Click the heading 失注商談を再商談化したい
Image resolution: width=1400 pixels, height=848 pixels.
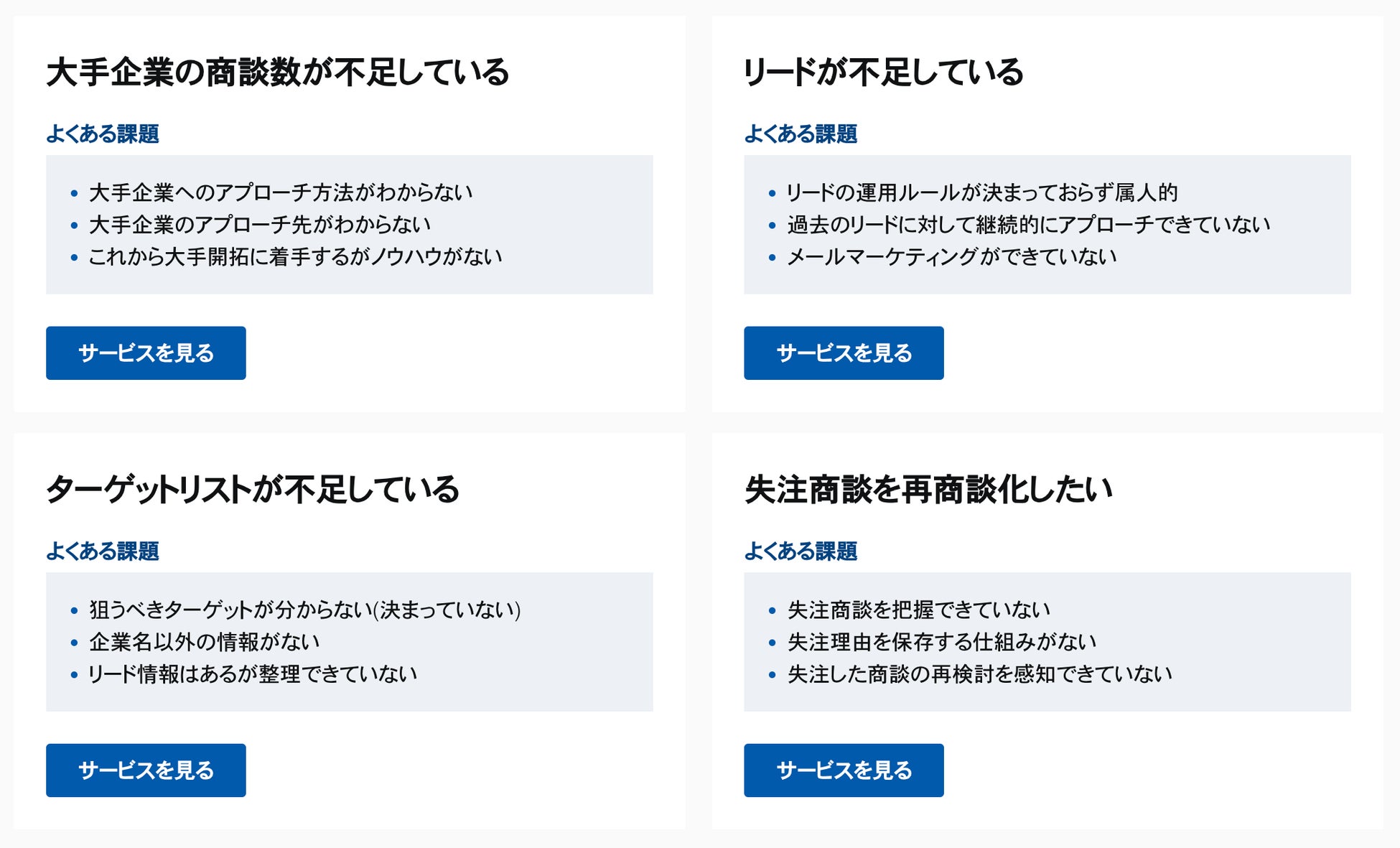(928, 490)
